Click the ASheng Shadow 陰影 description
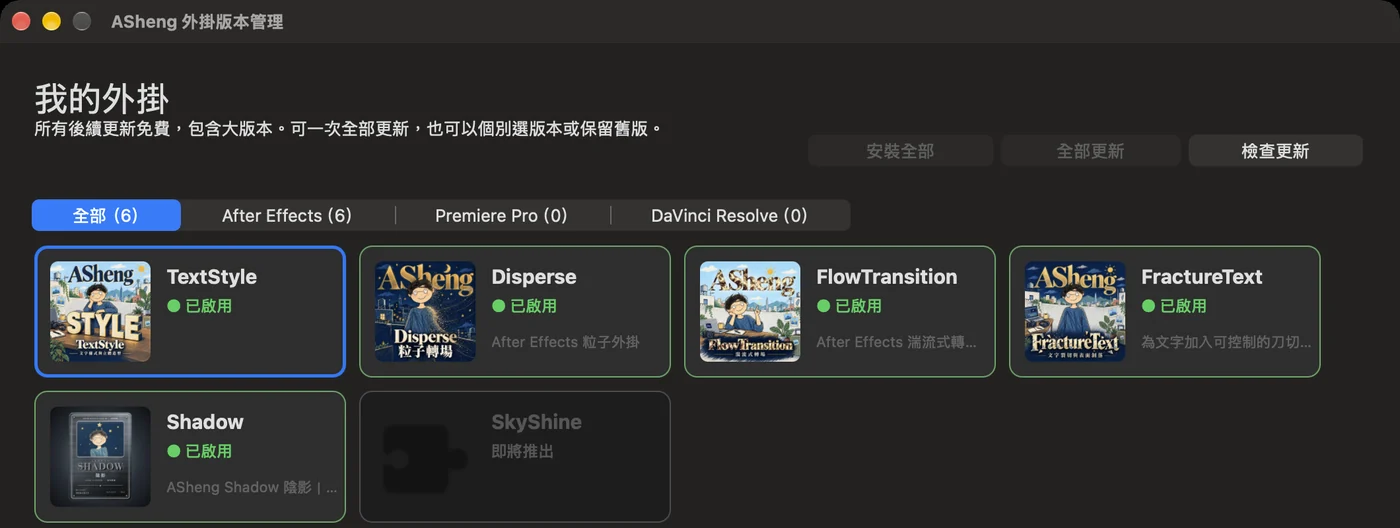The image size is (1400, 528). pyautogui.click(x=252, y=487)
